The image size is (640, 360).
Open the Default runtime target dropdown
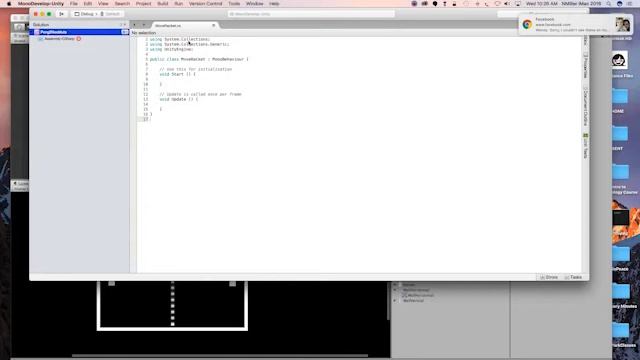[110, 14]
